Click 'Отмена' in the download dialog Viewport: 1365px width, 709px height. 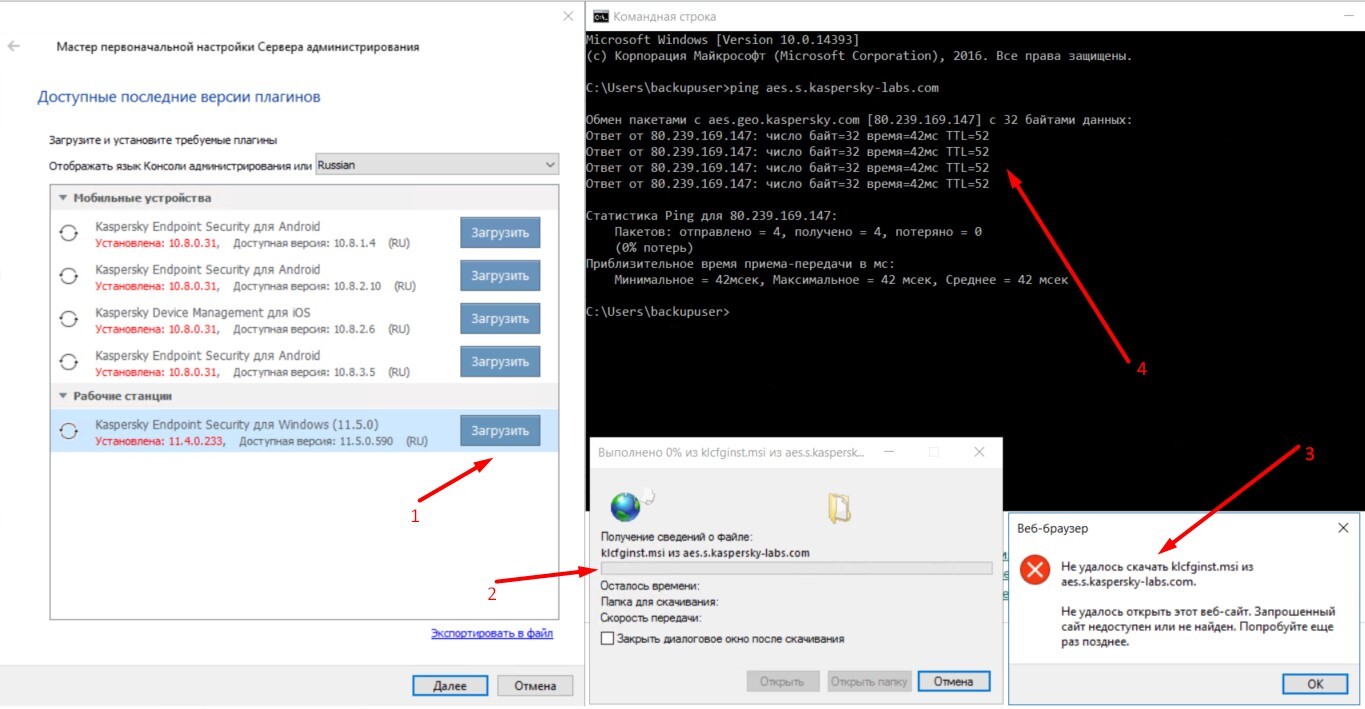954,682
